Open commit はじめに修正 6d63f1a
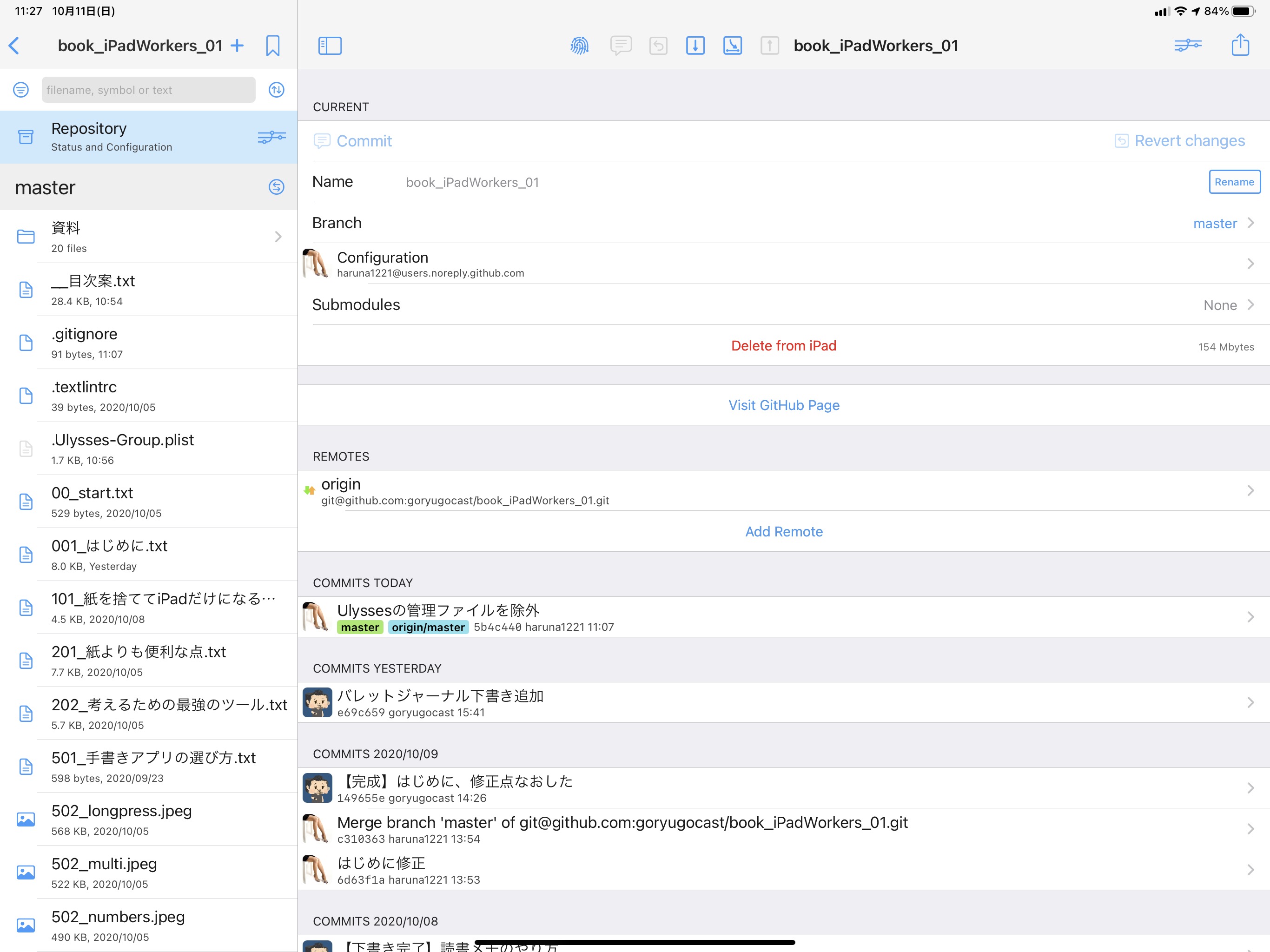Image resolution: width=1270 pixels, height=952 pixels. 784,870
